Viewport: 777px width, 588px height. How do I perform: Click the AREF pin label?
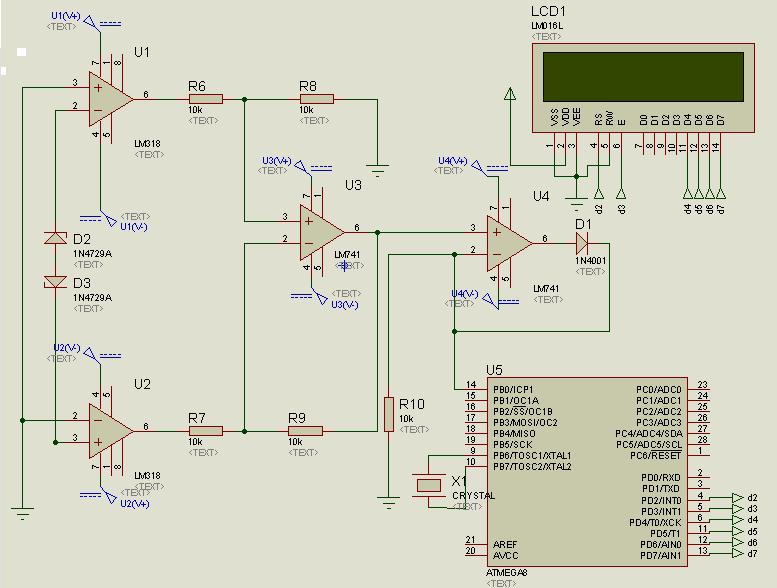[505, 544]
